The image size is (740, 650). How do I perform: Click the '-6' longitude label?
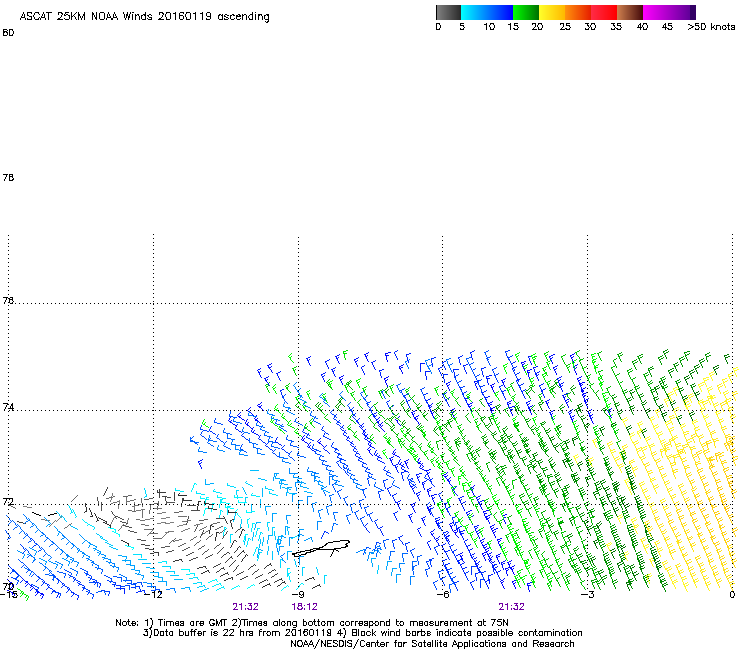click(443, 595)
